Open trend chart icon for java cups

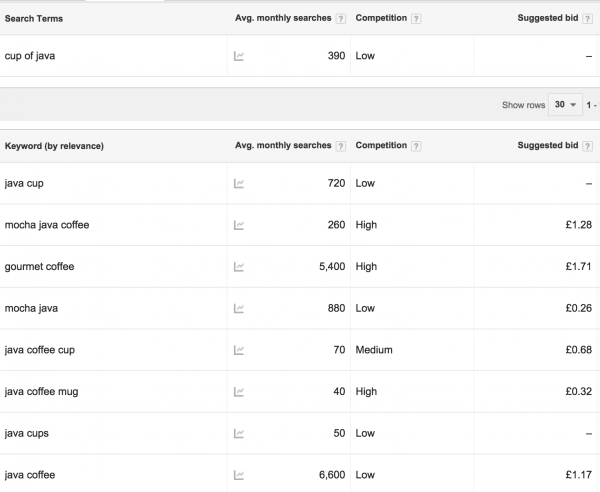pyautogui.click(x=239, y=434)
